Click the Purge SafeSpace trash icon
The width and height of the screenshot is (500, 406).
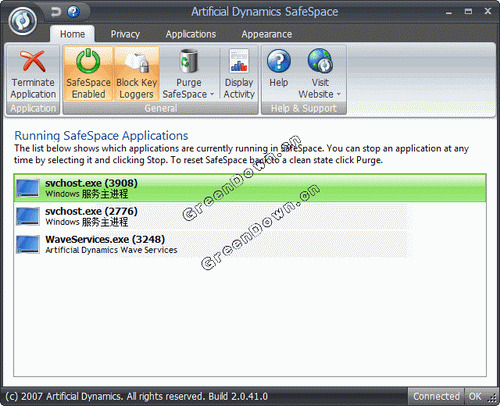pos(189,61)
